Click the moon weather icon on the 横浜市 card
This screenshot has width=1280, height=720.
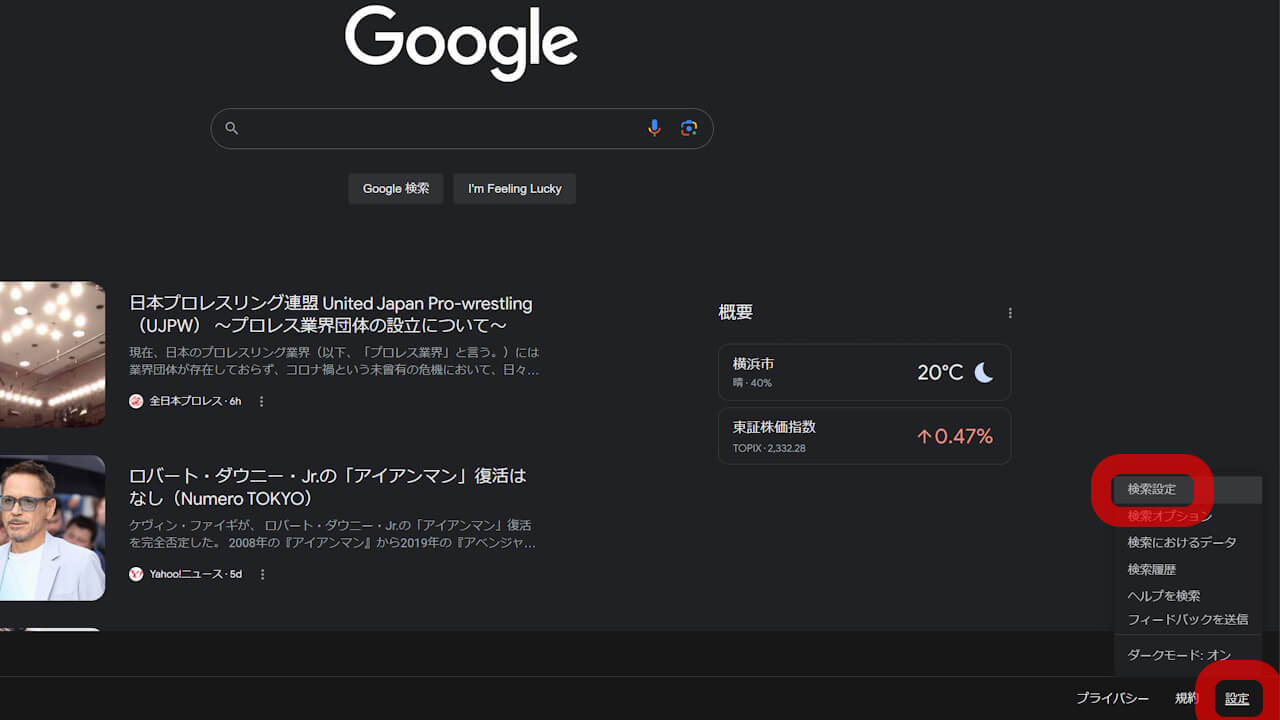coord(985,372)
